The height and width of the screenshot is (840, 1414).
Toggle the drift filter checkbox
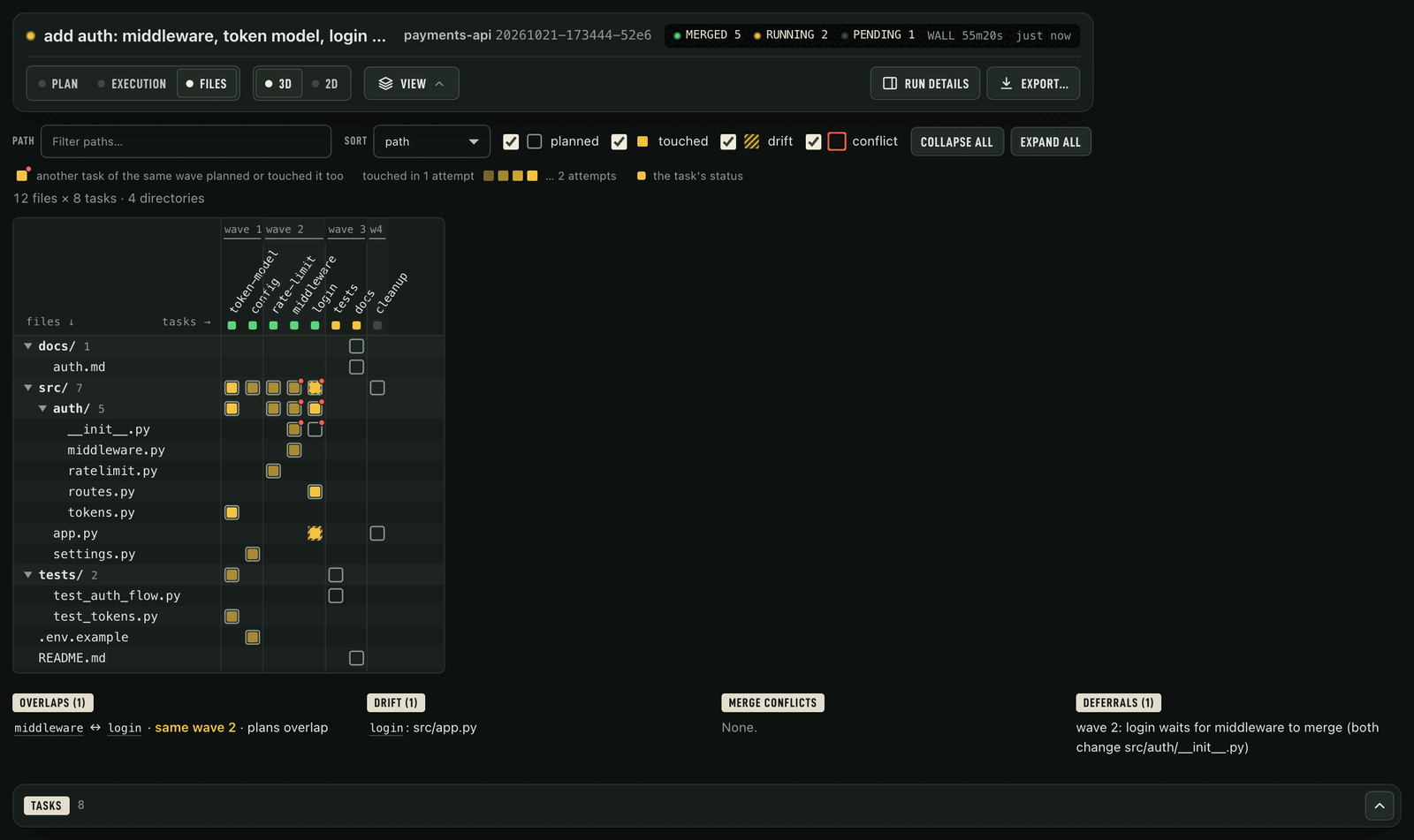click(x=728, y=141)
